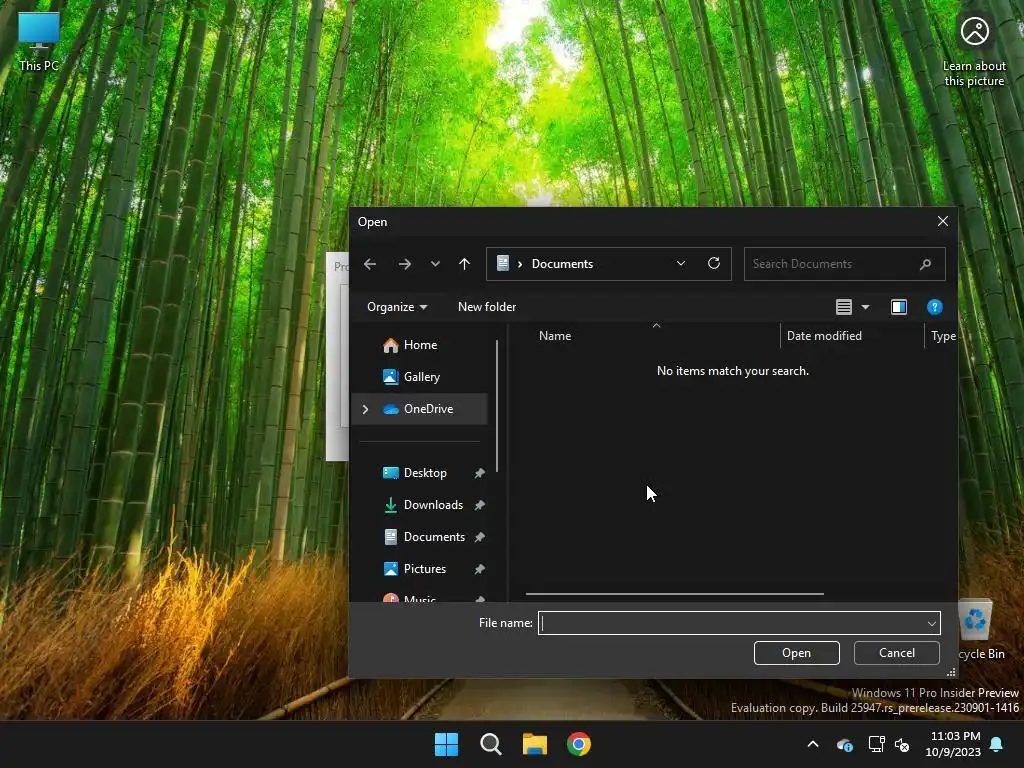This screenshot has height=768, width=1024.
Task: Open Home in navigation pane
Action: (420, 345)
